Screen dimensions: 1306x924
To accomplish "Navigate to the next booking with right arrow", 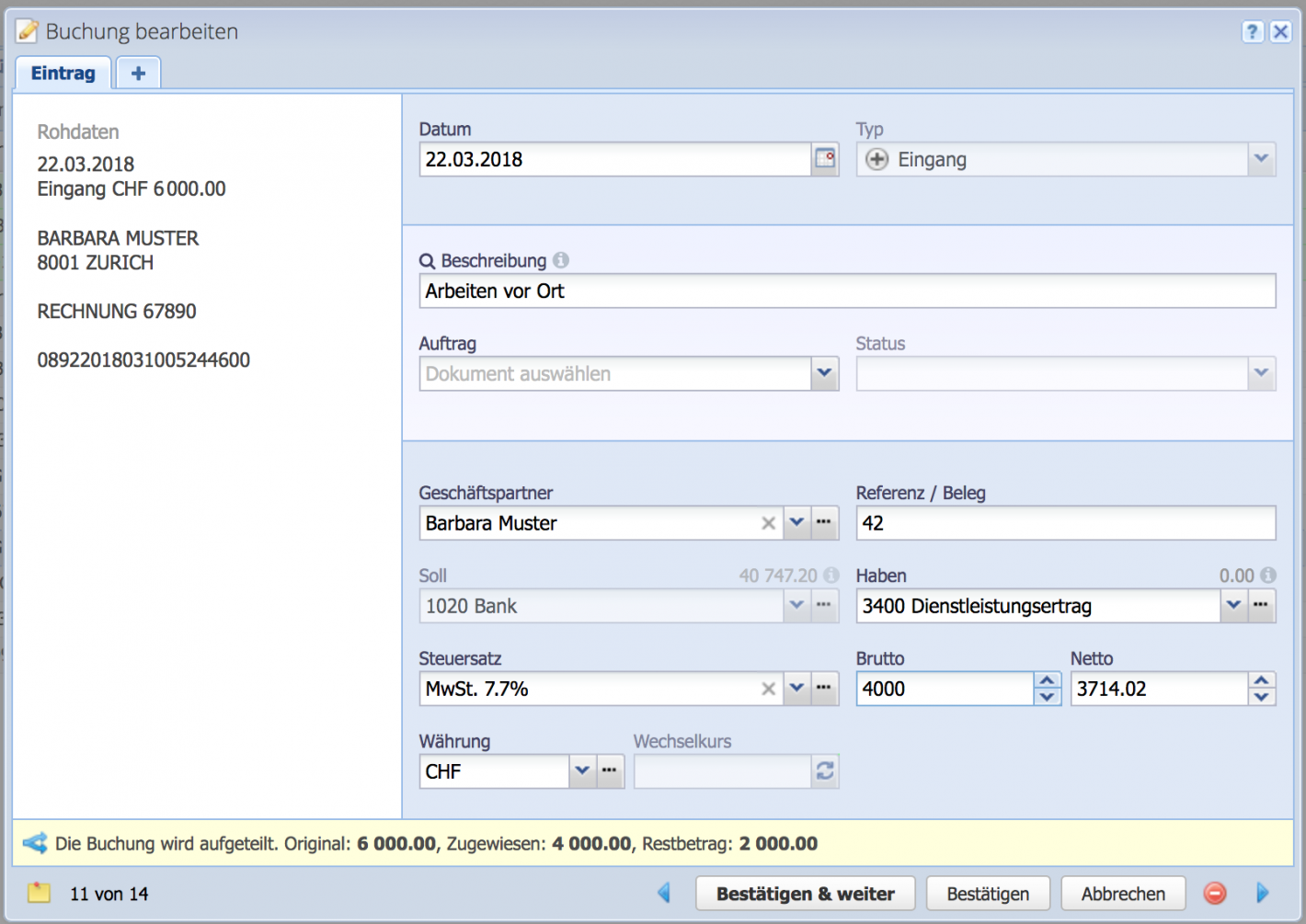I will [x=1264, y=893].
